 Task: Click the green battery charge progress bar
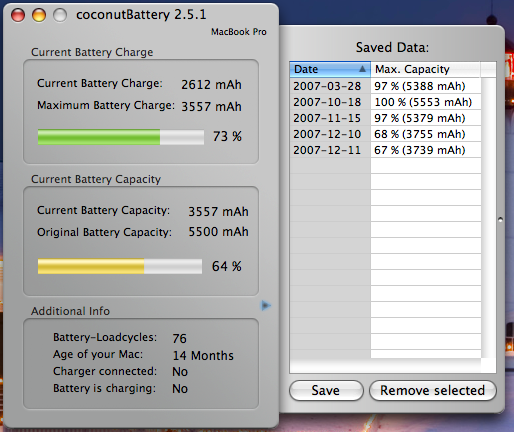tap(121, 137)
